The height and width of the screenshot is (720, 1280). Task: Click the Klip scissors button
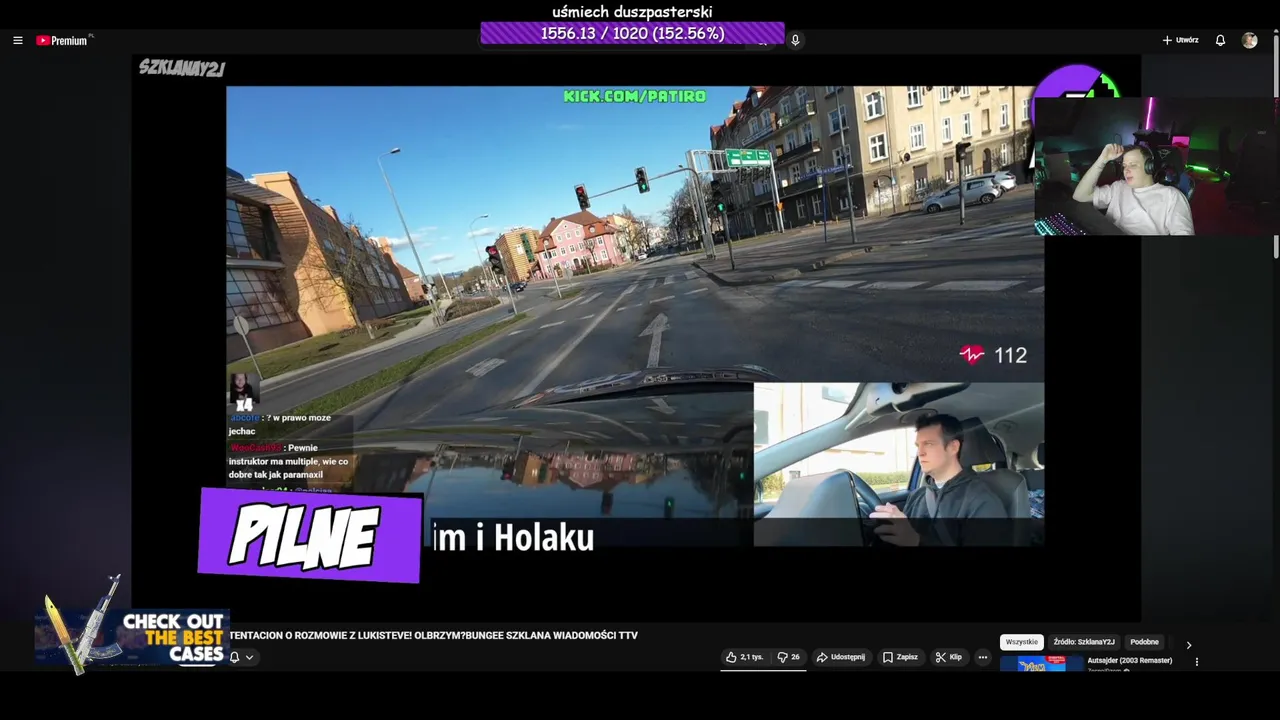click(x=949, y=657)
